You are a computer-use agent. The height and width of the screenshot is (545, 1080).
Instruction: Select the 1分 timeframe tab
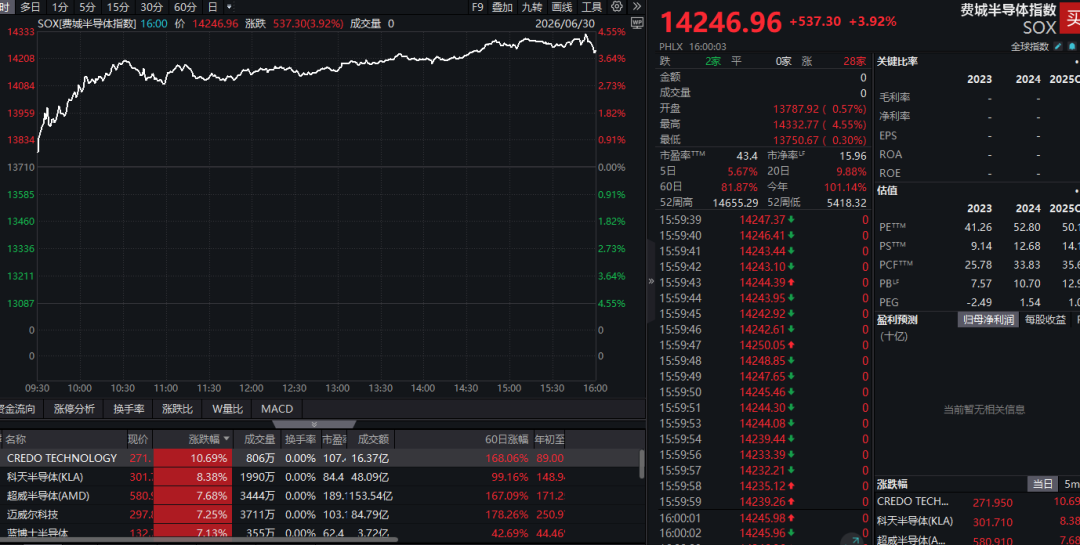tap(60, 7)
